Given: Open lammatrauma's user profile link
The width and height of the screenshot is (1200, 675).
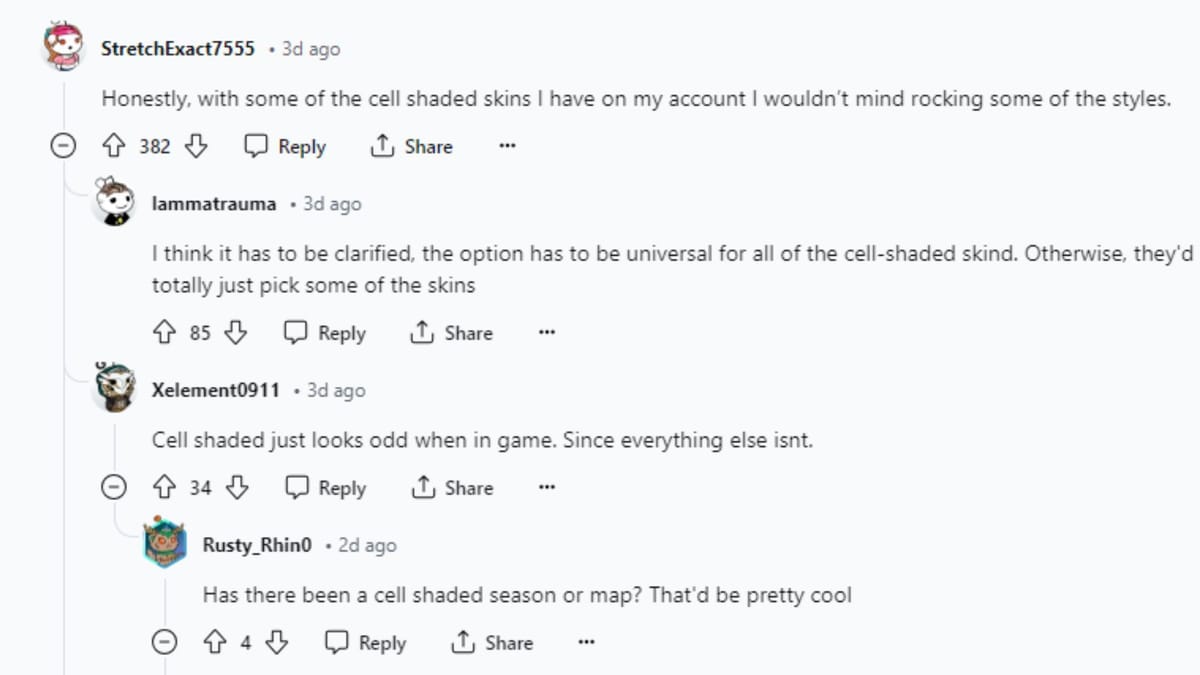Looking at the screenshot, I should tap(213, 204).
